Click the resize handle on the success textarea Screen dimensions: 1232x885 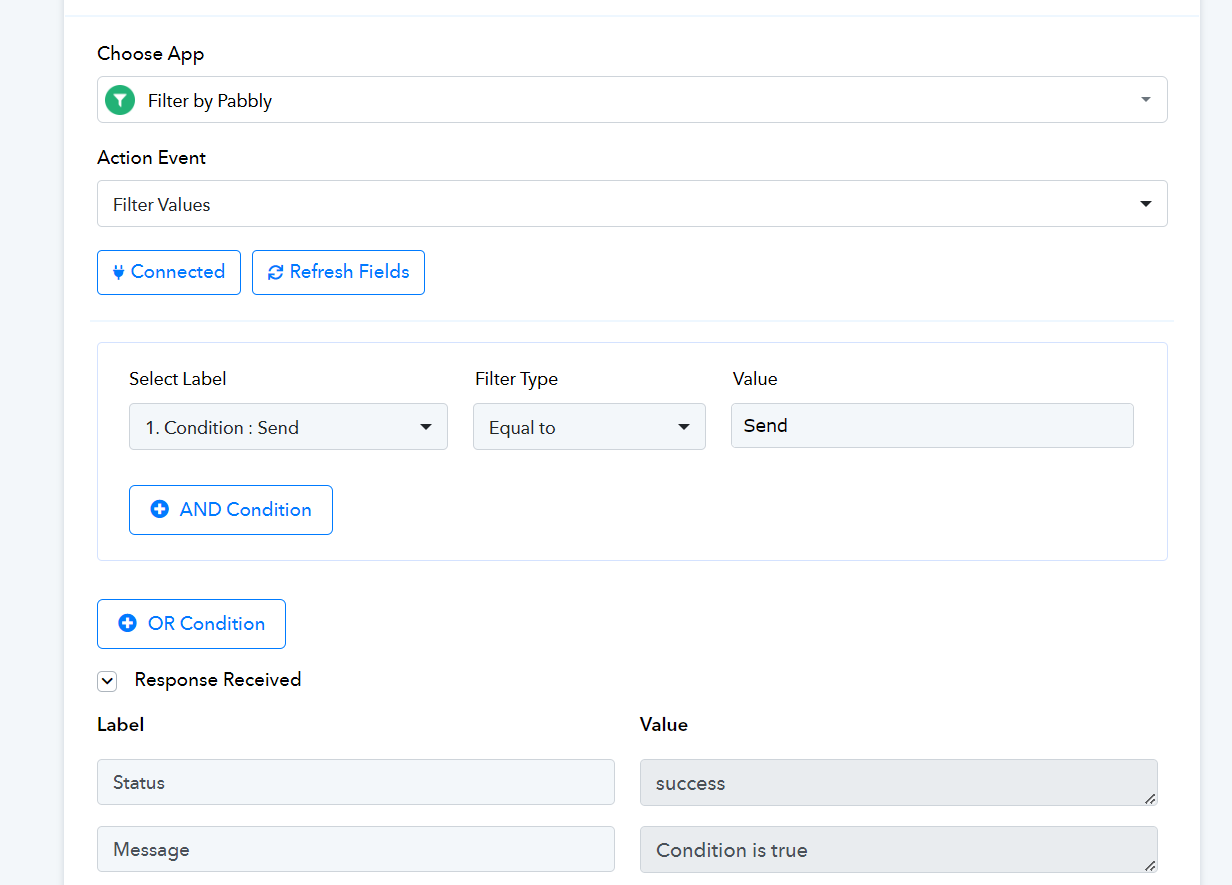coord(1150,798)
